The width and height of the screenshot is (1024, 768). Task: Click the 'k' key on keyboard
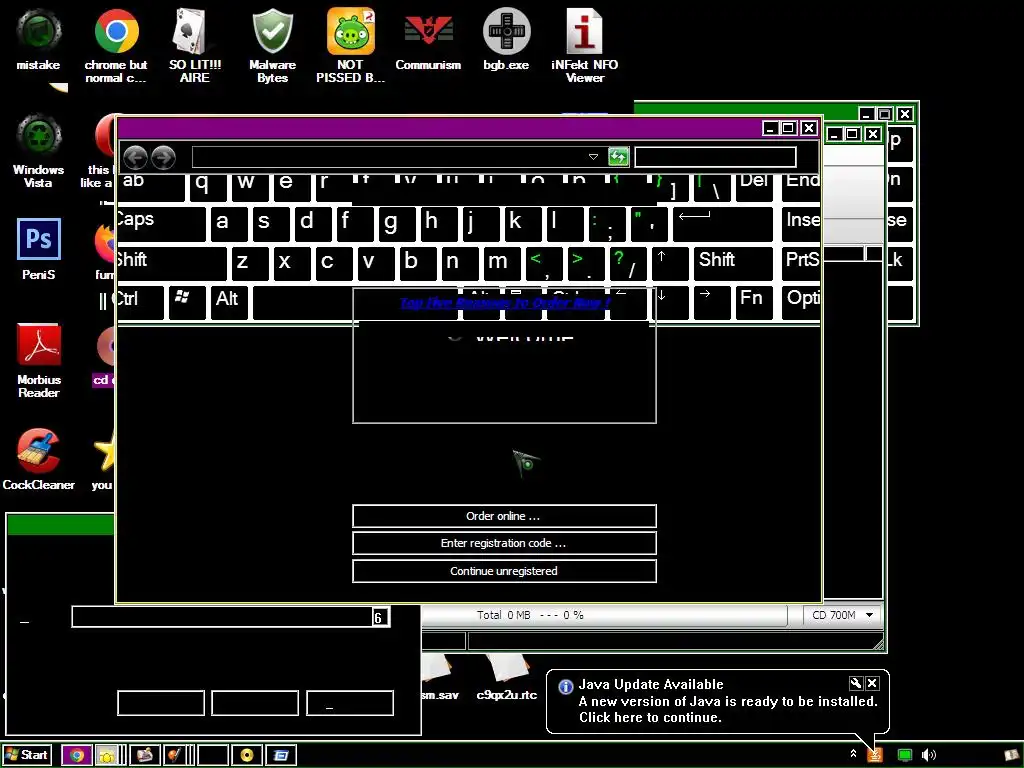[x=523, y=224]
